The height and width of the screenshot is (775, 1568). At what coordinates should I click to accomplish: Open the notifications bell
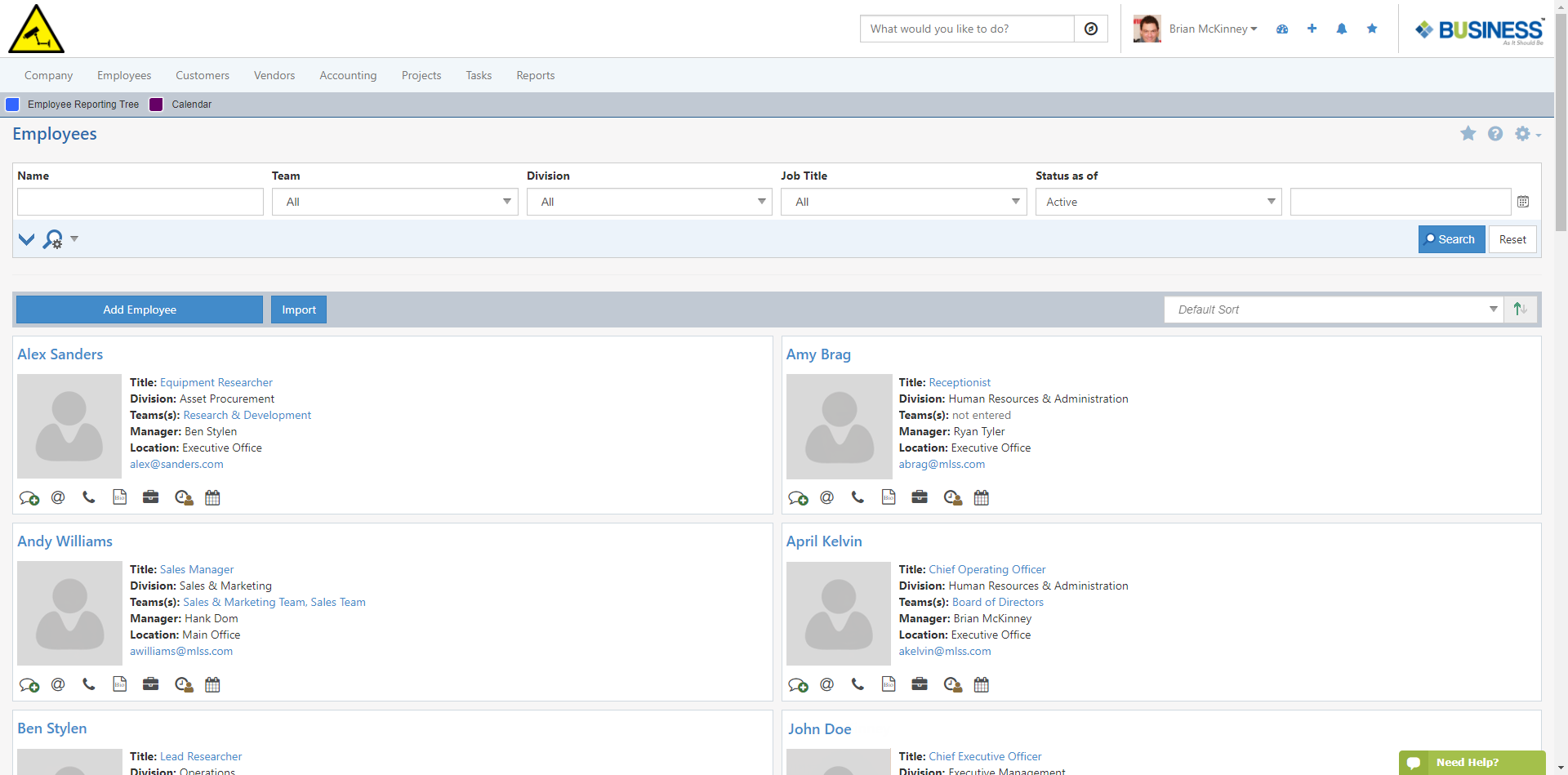click(1342, 29)
